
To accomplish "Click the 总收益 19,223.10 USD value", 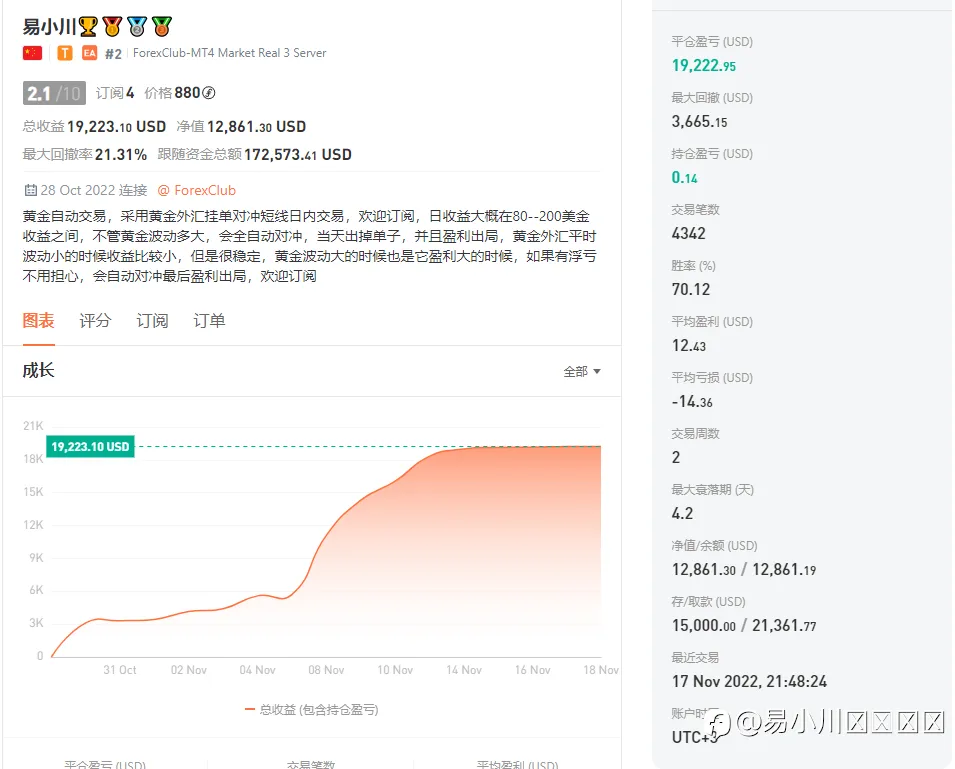I will tap(94, 127).
